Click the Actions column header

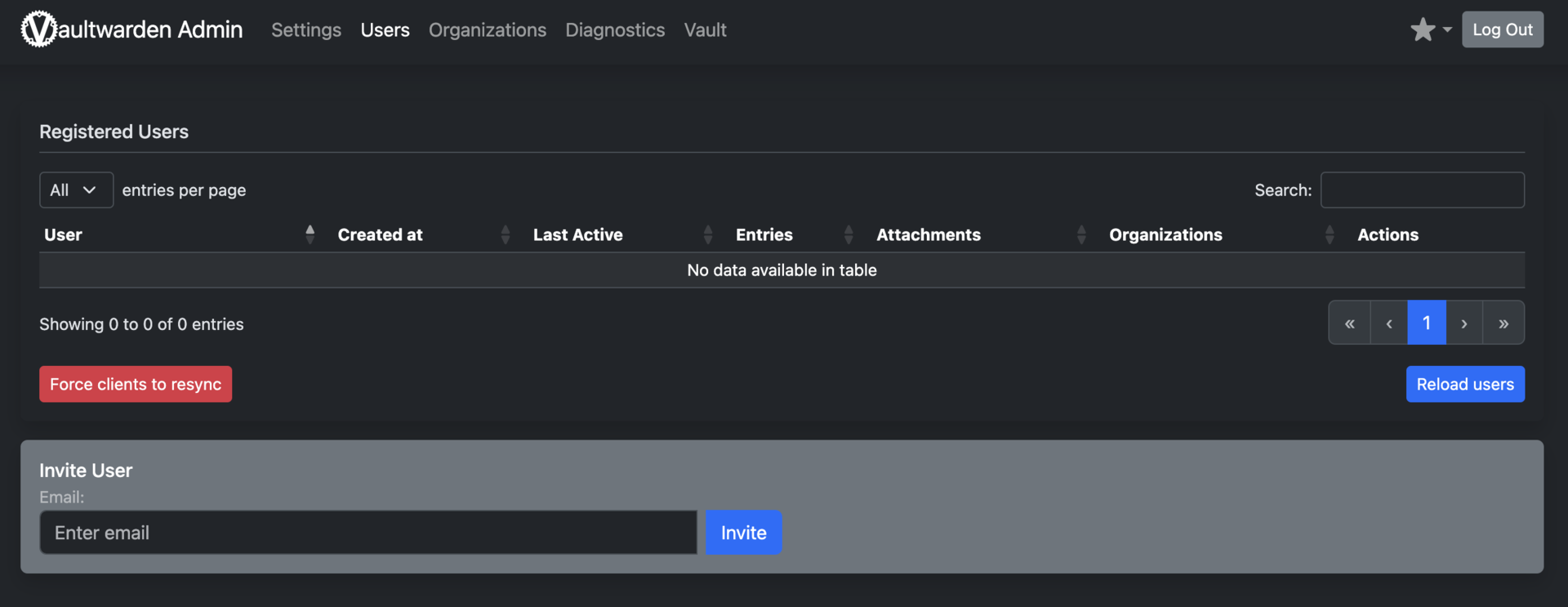pyautogui.click(x=1388, y=234)
